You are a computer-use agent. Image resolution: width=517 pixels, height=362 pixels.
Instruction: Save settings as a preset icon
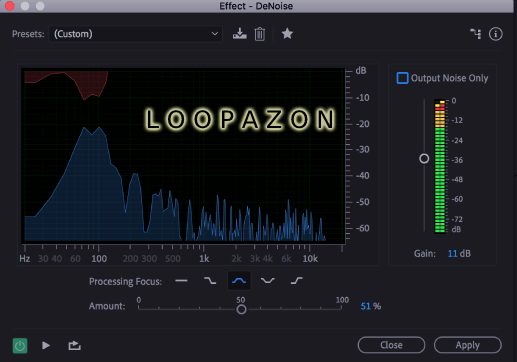tap(240, 34)
